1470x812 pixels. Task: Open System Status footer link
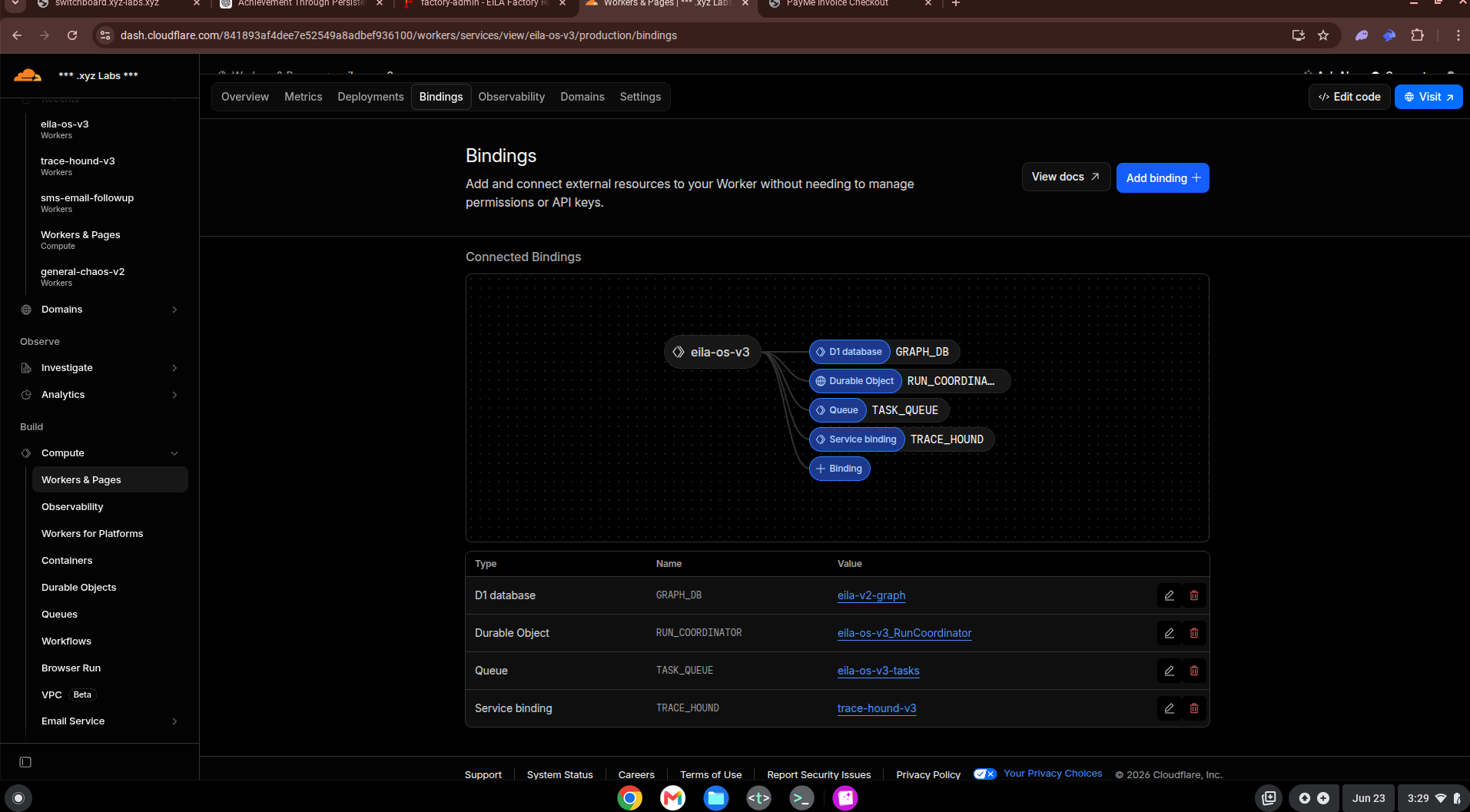[559, 774]
